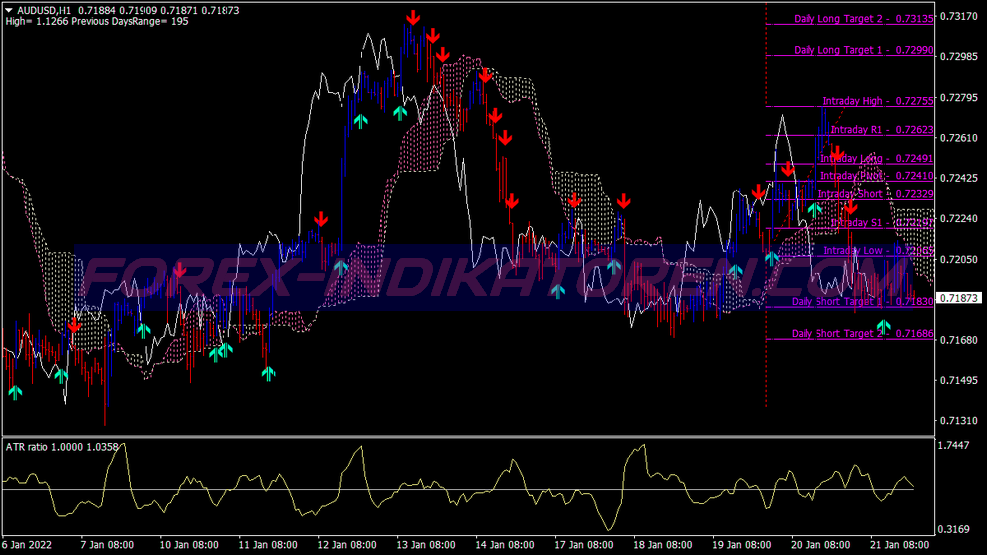Click the 'Intraday High - 0.72755' level label

tap(878, 101)
